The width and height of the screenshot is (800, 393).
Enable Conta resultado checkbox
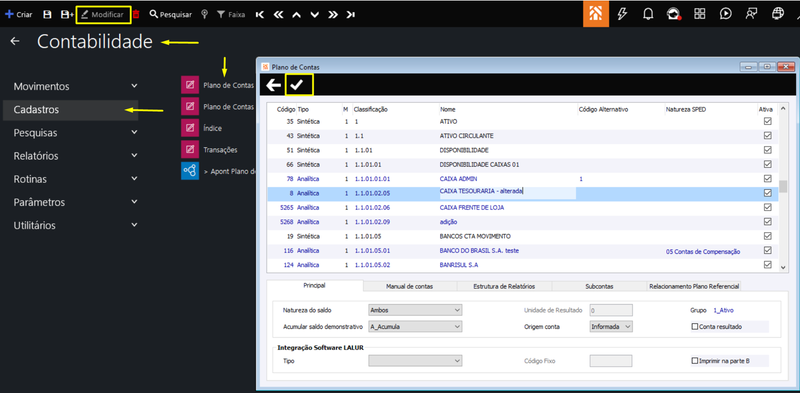694,326
